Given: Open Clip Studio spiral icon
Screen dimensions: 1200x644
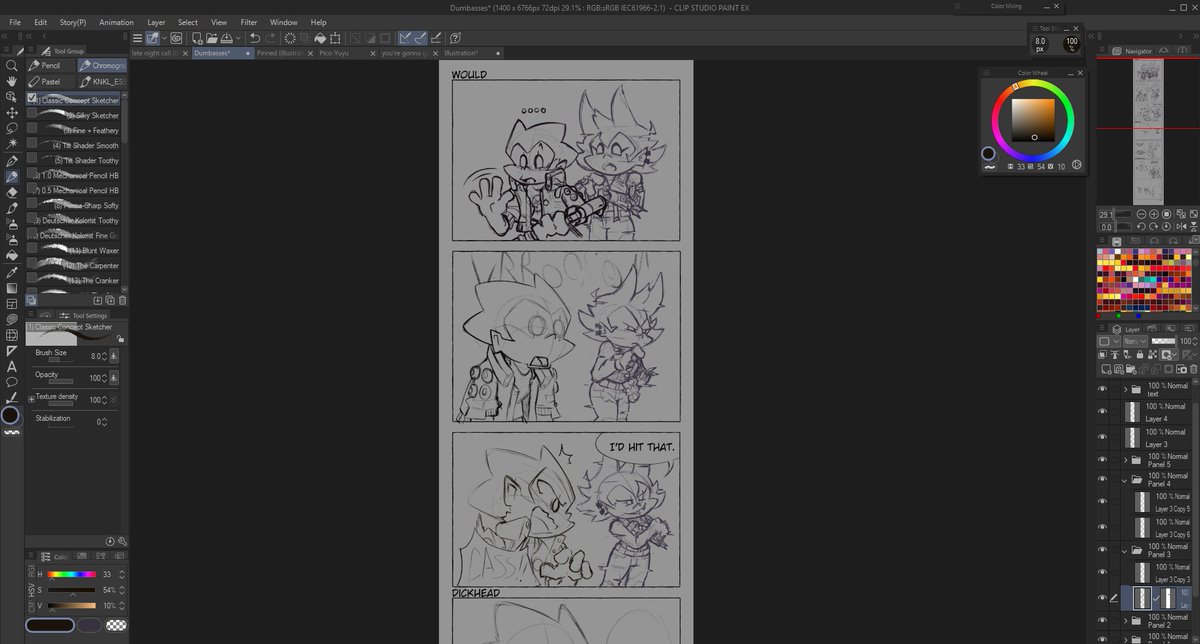Looking at the screenshot, I should [176, 38].
